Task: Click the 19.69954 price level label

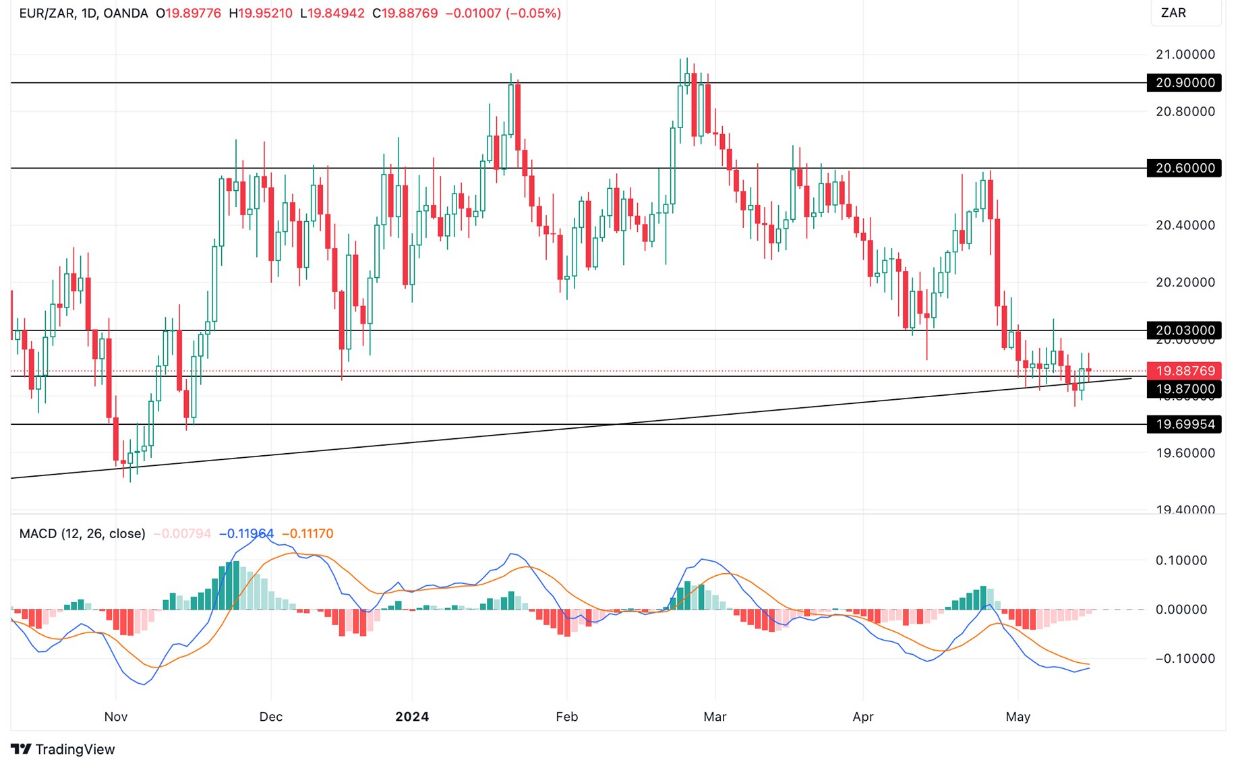Action: [1186, 424]
